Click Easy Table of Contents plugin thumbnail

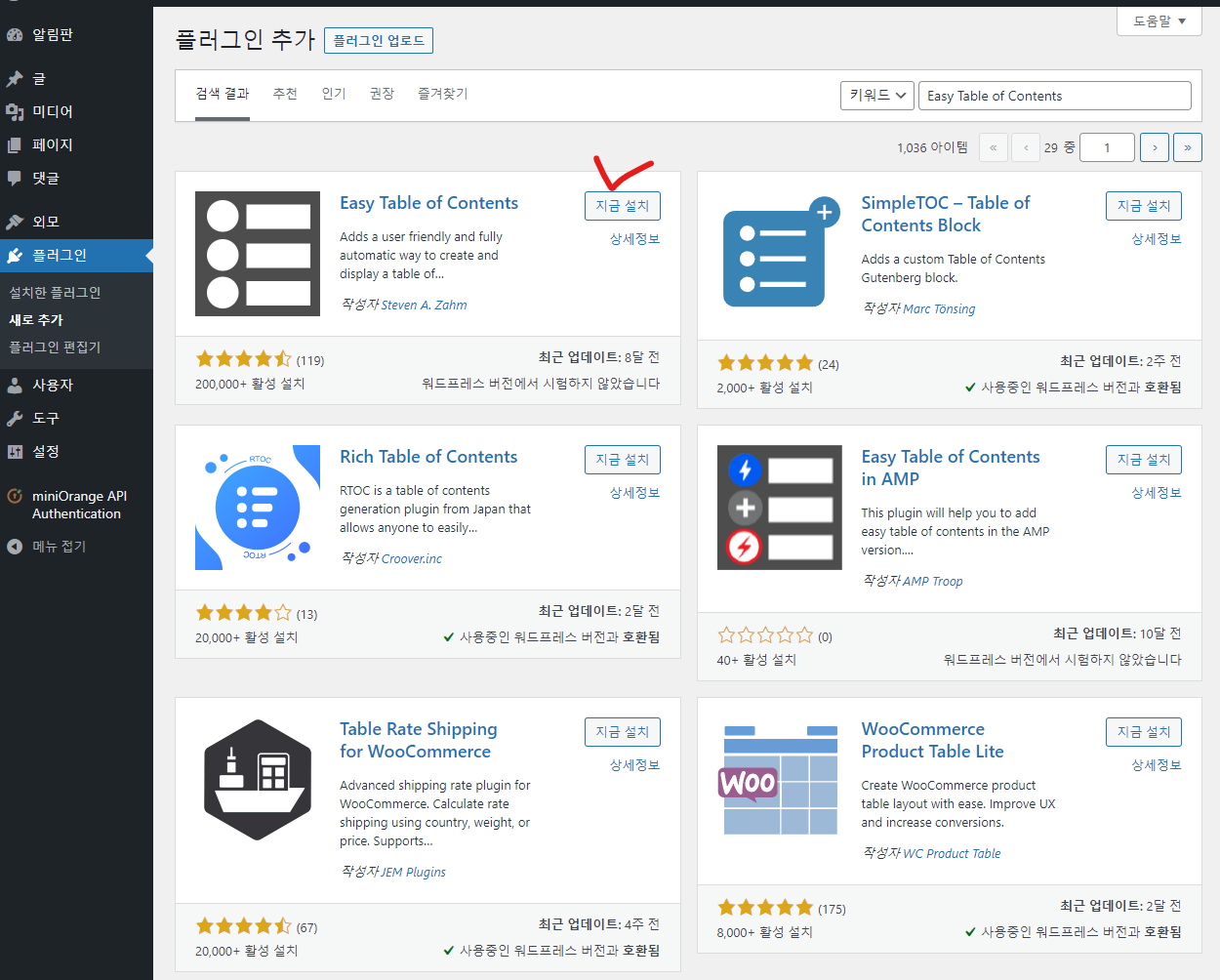258,254
